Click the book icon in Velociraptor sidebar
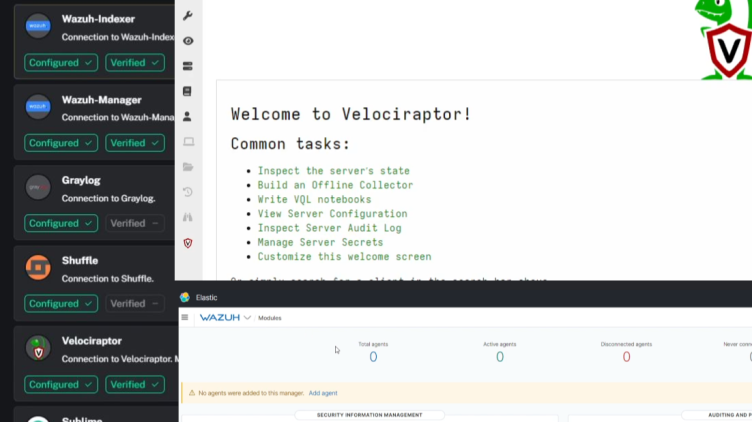Viewport: 752px width, 422px height. [x=188, y=91]
